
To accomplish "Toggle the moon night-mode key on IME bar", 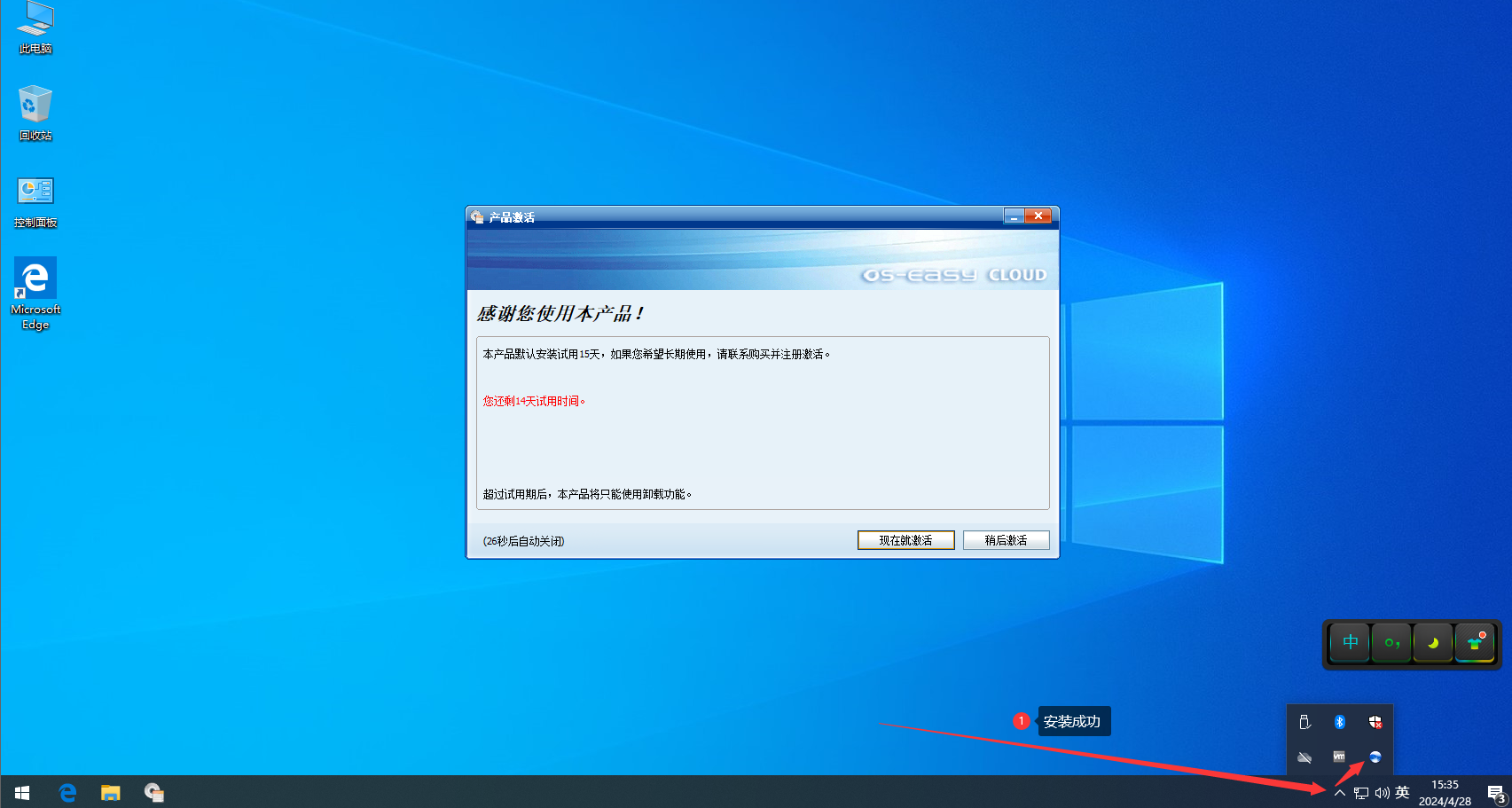I will (x=1432, y=642).
